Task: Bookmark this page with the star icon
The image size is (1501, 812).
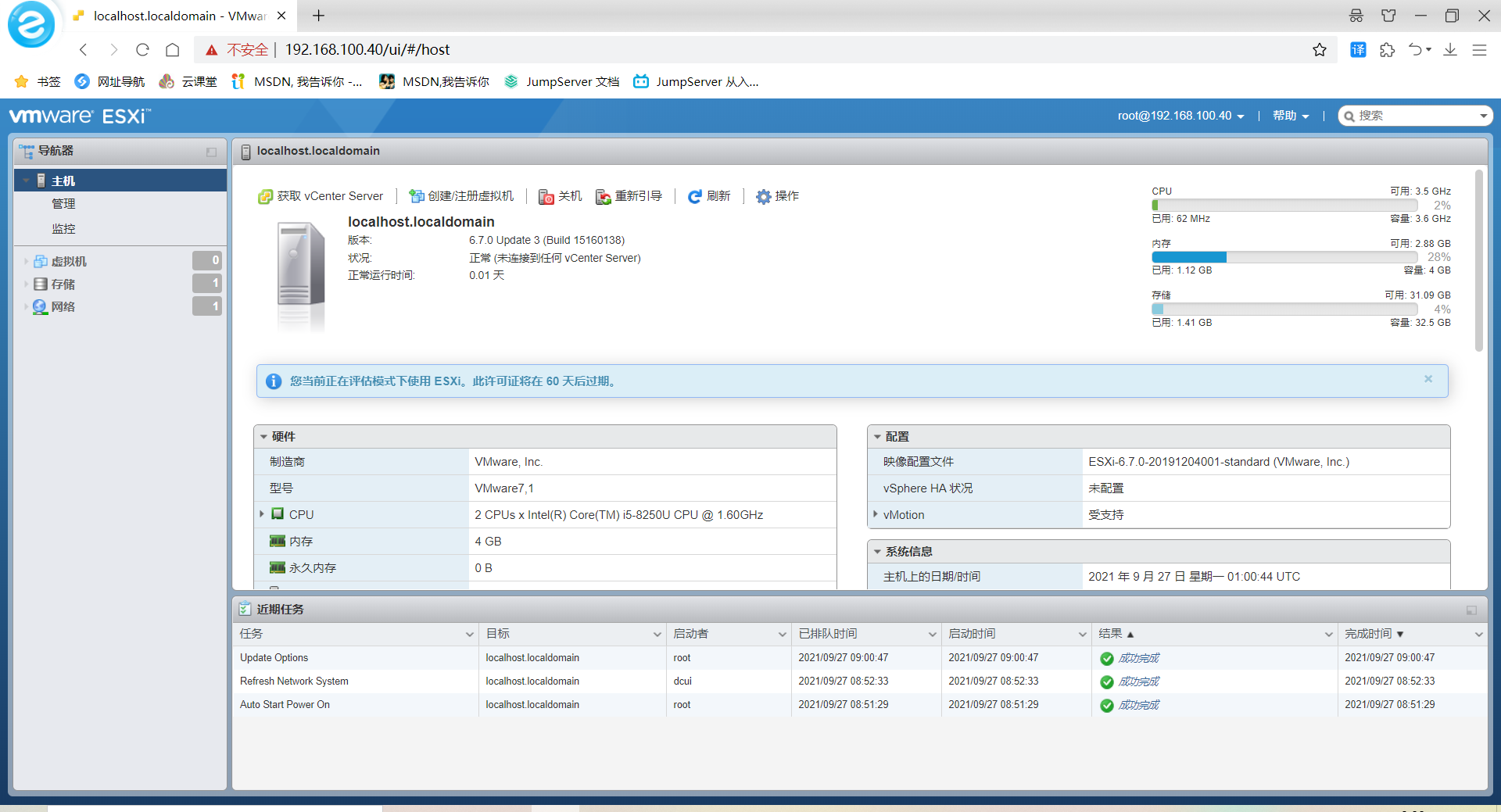Action: pyautogui.click(x=1320, y=50)
